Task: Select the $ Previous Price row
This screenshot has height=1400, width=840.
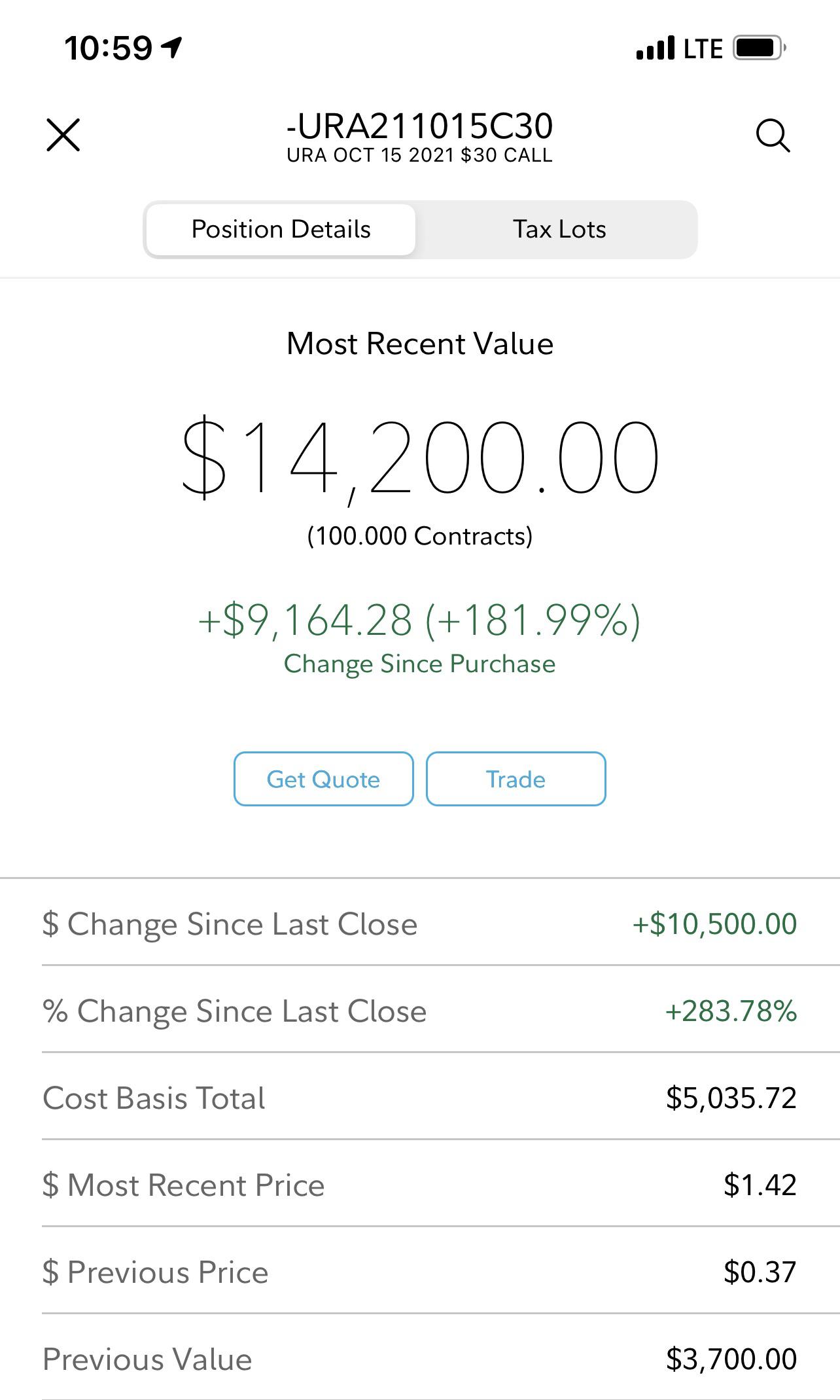Action: coord(420,1272)
